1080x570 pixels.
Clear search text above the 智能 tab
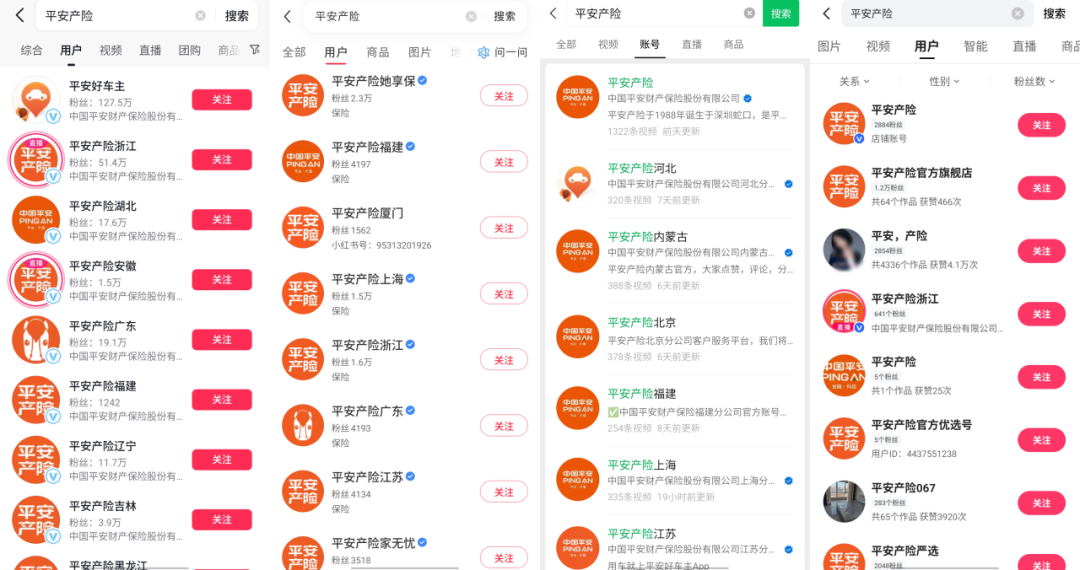pos(1017,13)
